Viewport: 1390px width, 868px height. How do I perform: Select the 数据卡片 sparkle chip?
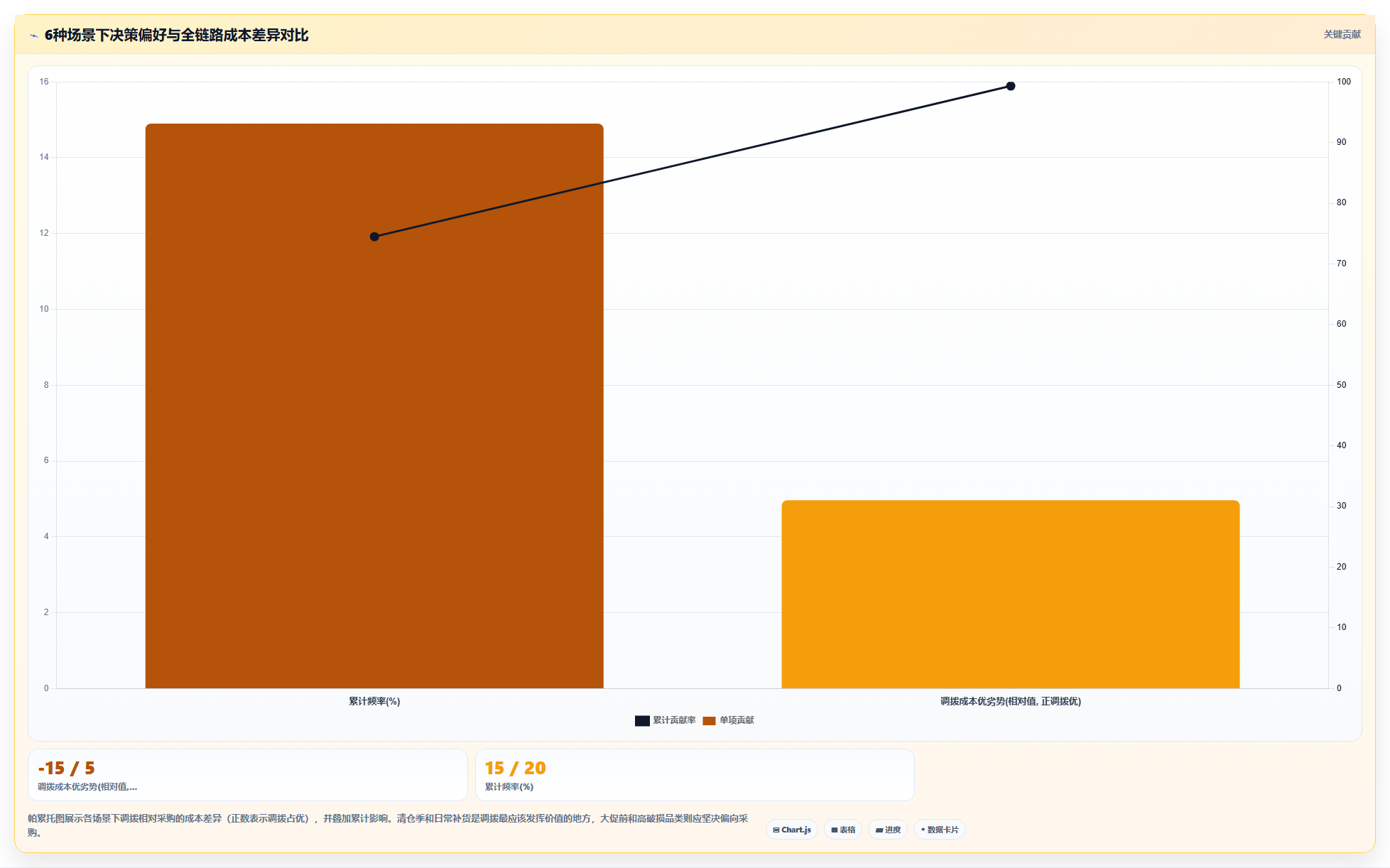(940, 830)
